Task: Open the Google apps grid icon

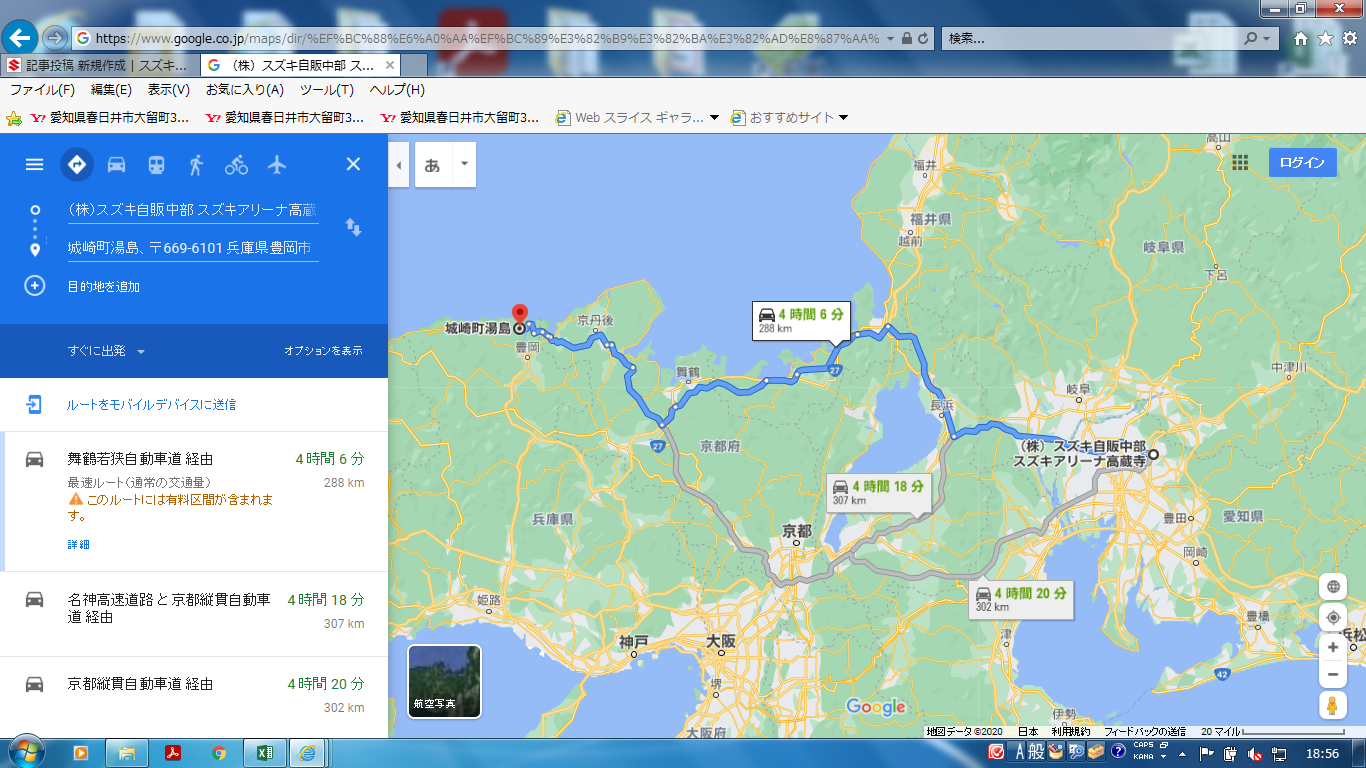Action: pos(1240,163)
